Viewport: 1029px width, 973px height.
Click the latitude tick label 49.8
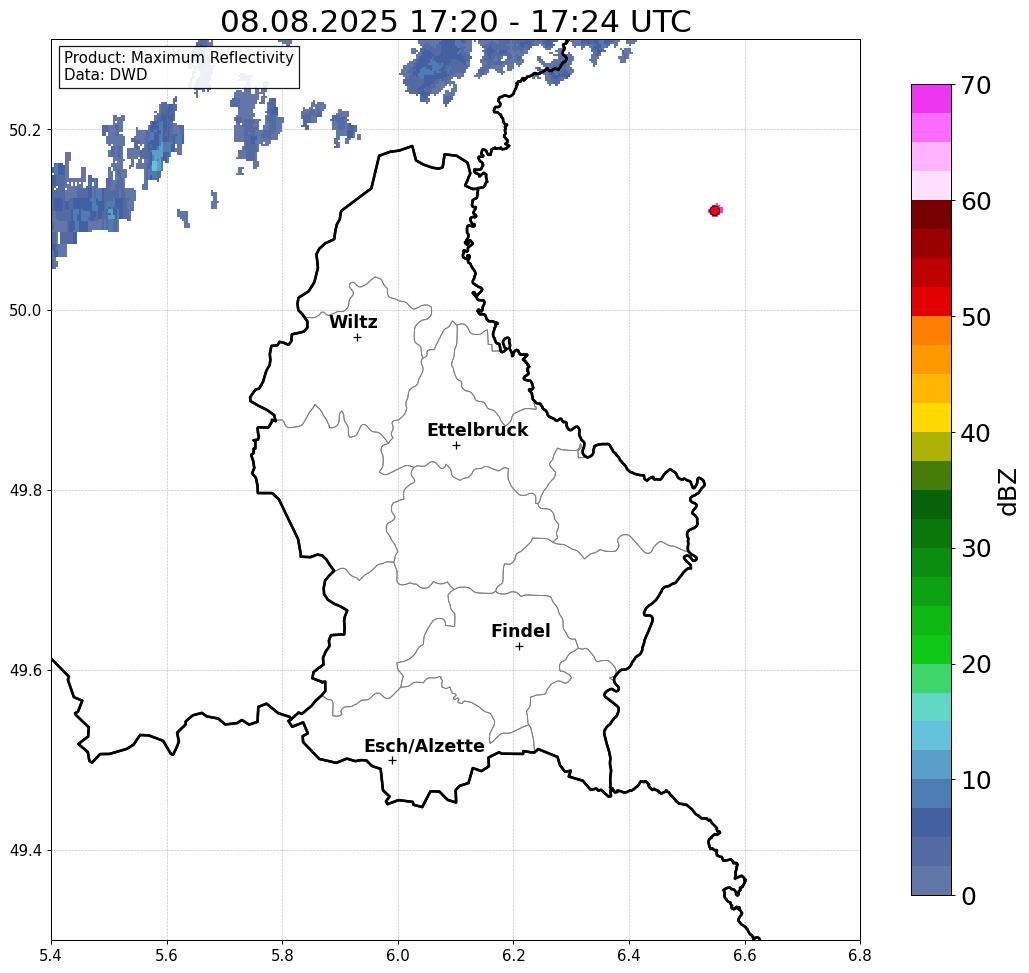(x=24, y=490)
